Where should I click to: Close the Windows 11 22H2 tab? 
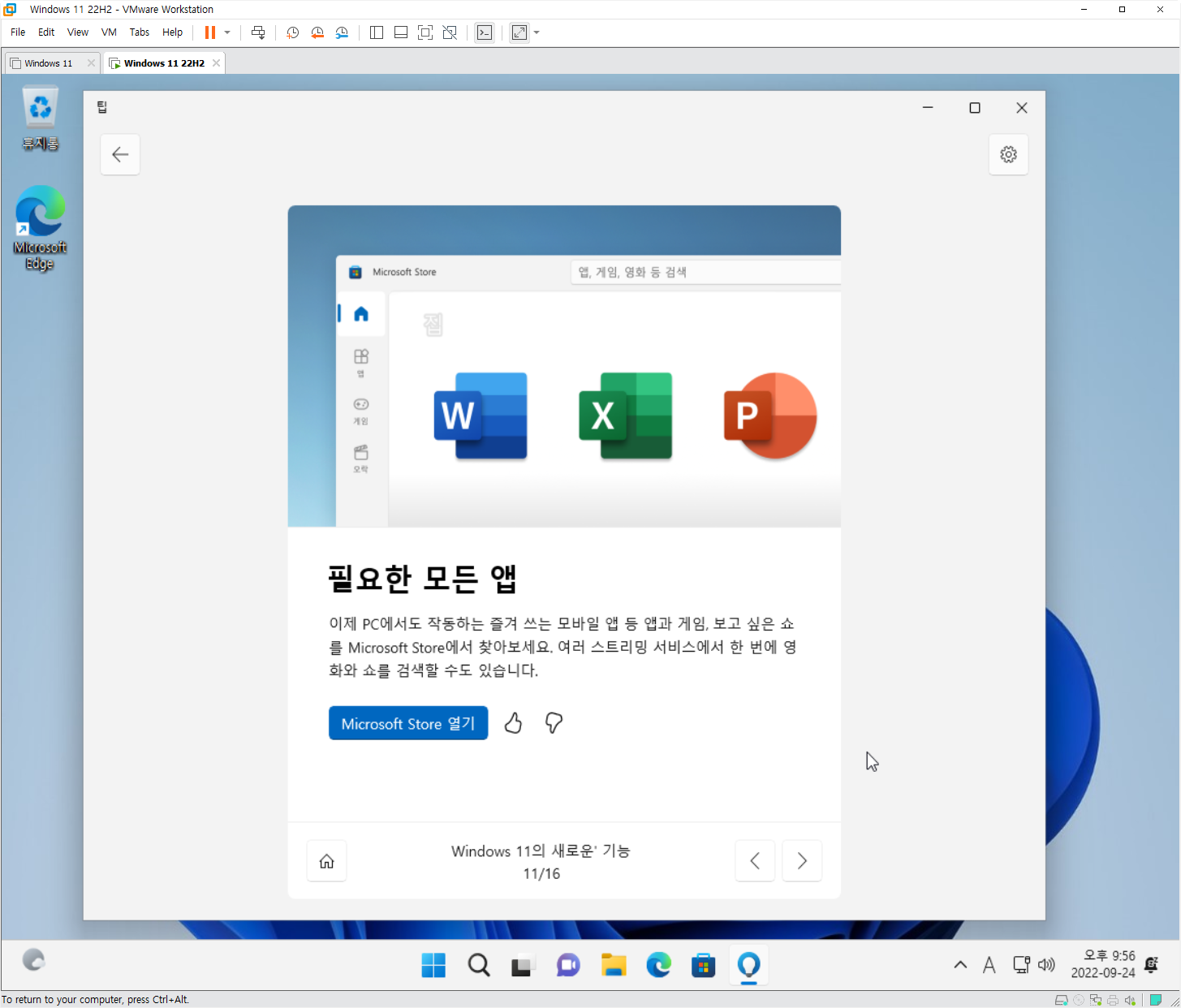pyautogui.click(x=216, y=63)
